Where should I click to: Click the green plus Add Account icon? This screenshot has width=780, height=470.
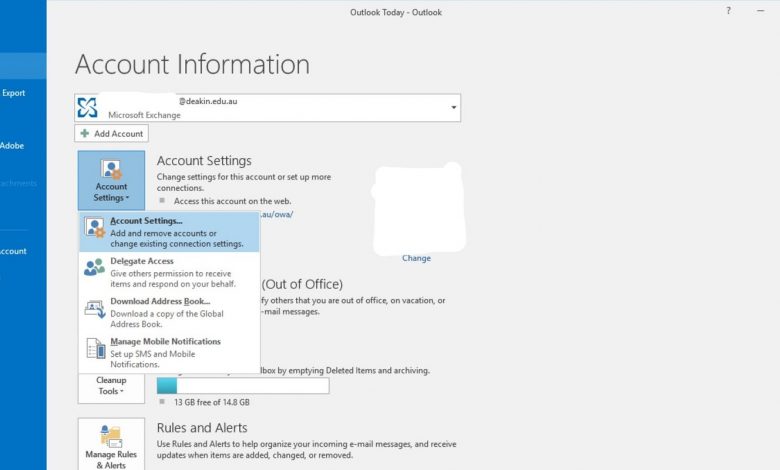[85, 133]
